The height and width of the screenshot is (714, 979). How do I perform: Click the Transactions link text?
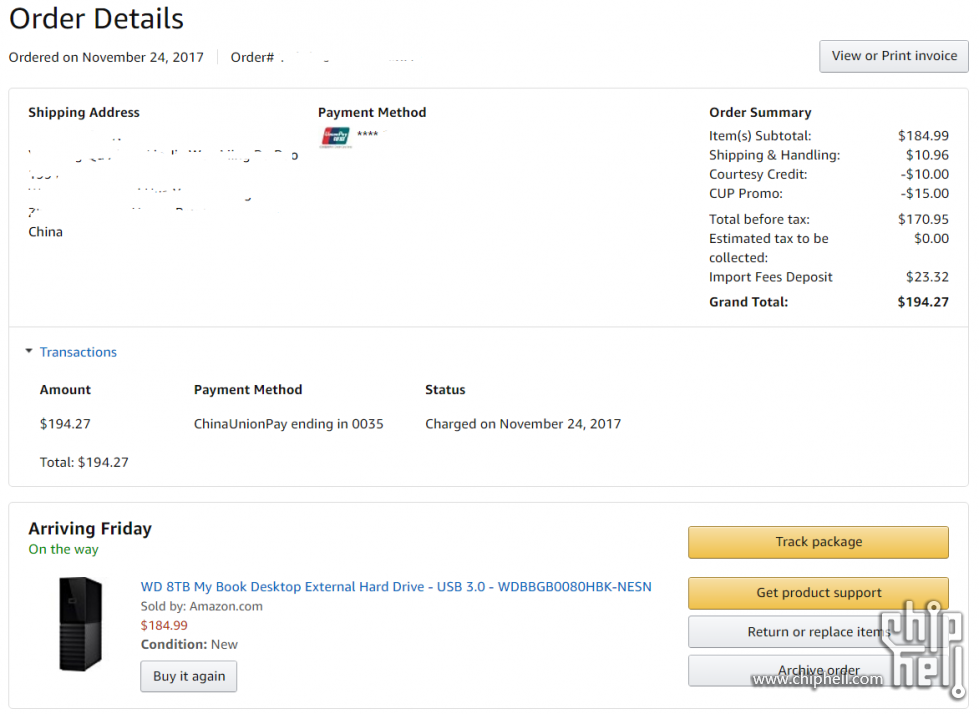[78, 352]
